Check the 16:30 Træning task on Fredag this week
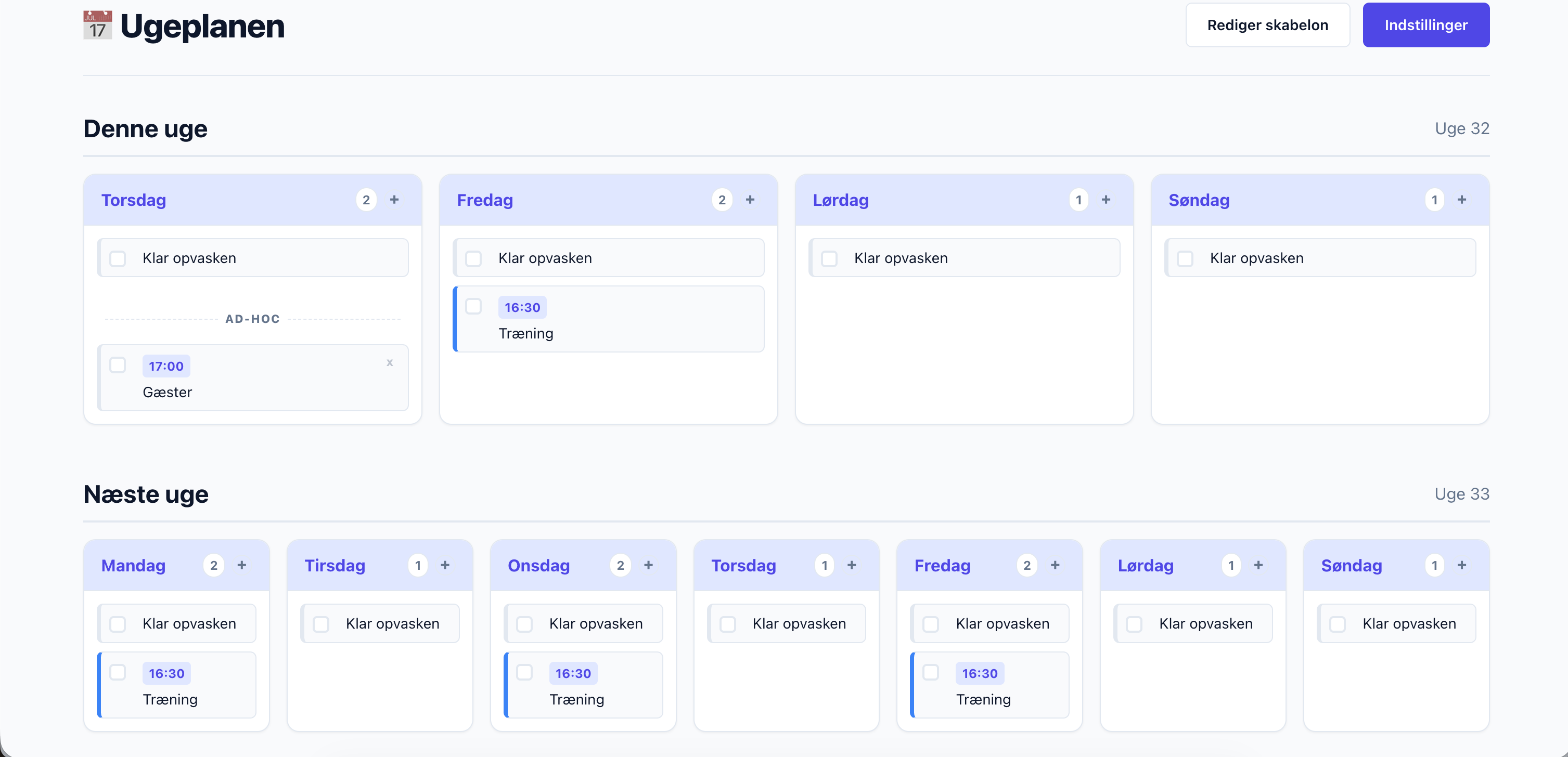1568x757 pixels. (x=473, y=306)
